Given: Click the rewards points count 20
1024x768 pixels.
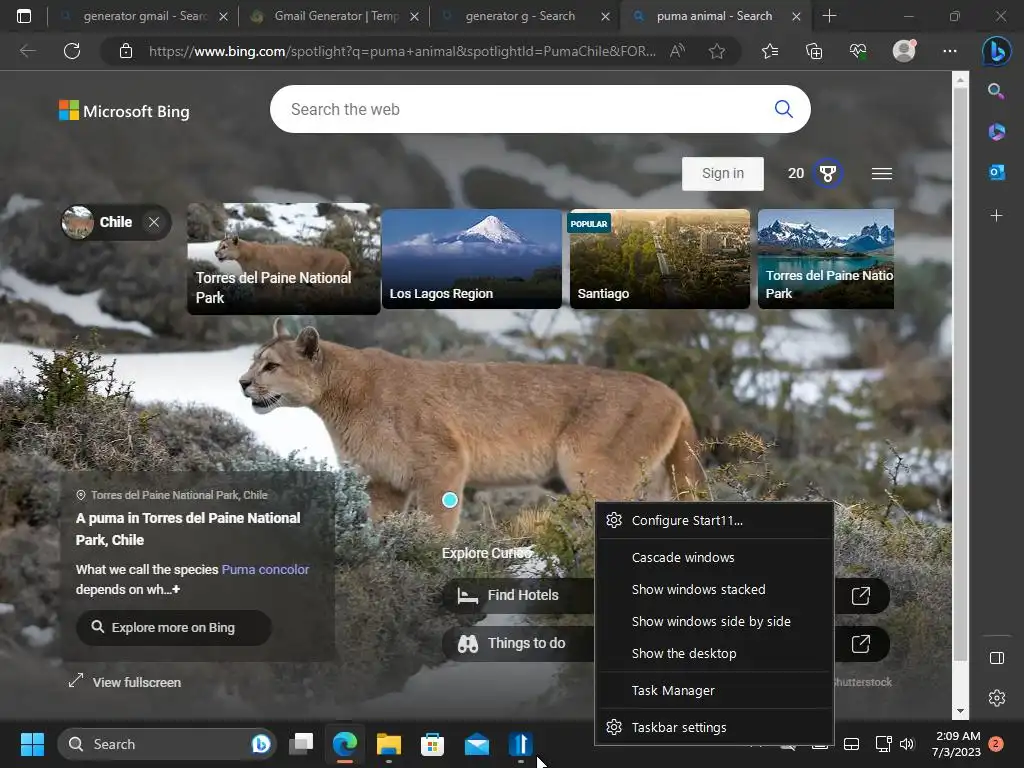Looking at the screenshot, I should tap(795, 173).
